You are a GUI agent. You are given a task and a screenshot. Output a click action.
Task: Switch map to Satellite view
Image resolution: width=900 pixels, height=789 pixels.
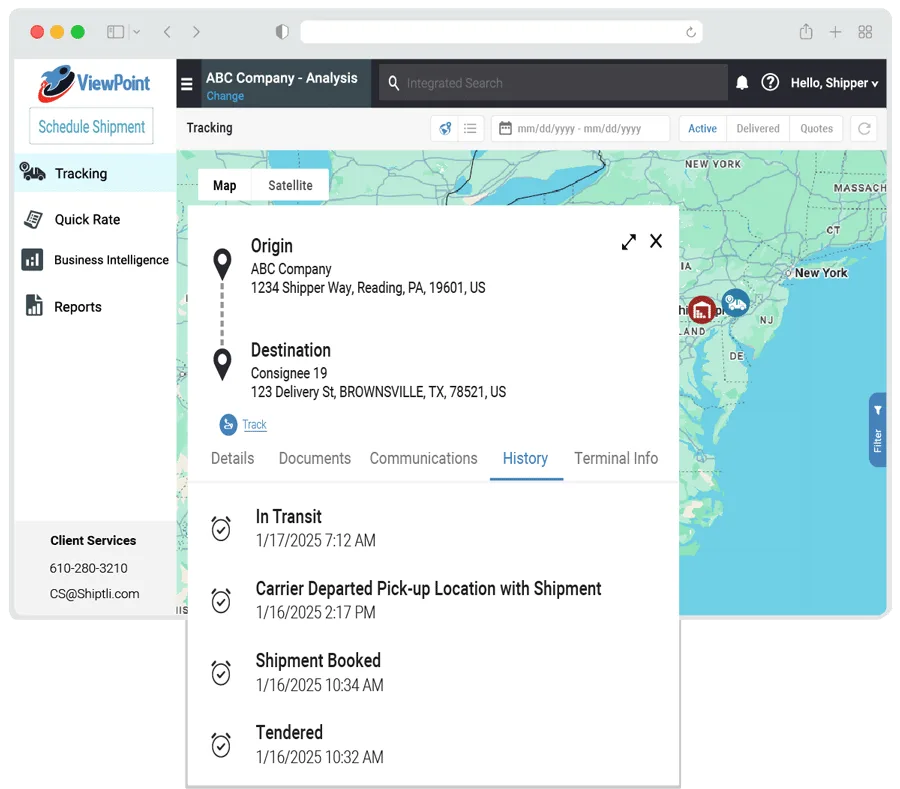pyautogui.click(x=290, y=185)
